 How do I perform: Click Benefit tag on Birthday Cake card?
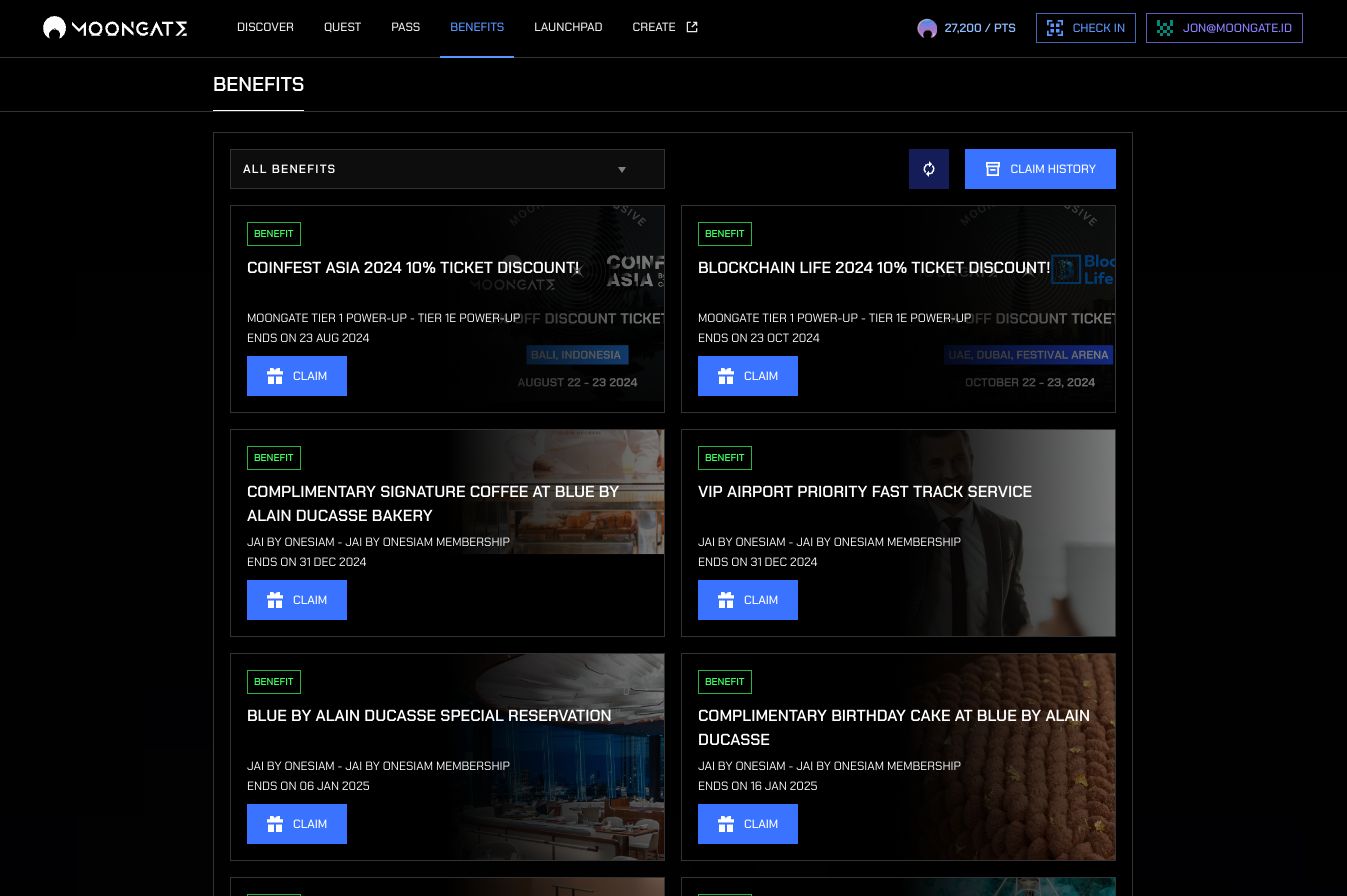pyautogui.click(x=725, y=682)
